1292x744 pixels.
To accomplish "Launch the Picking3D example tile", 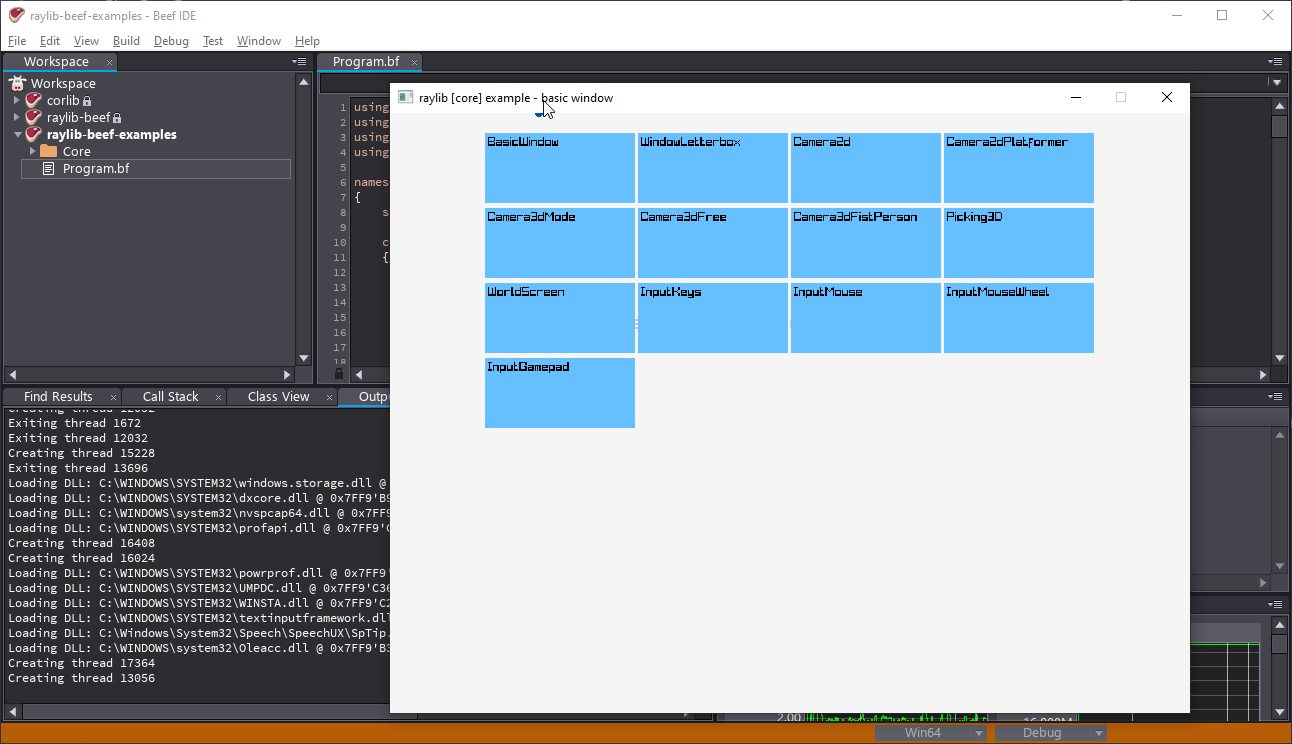I will point(1019,243).
